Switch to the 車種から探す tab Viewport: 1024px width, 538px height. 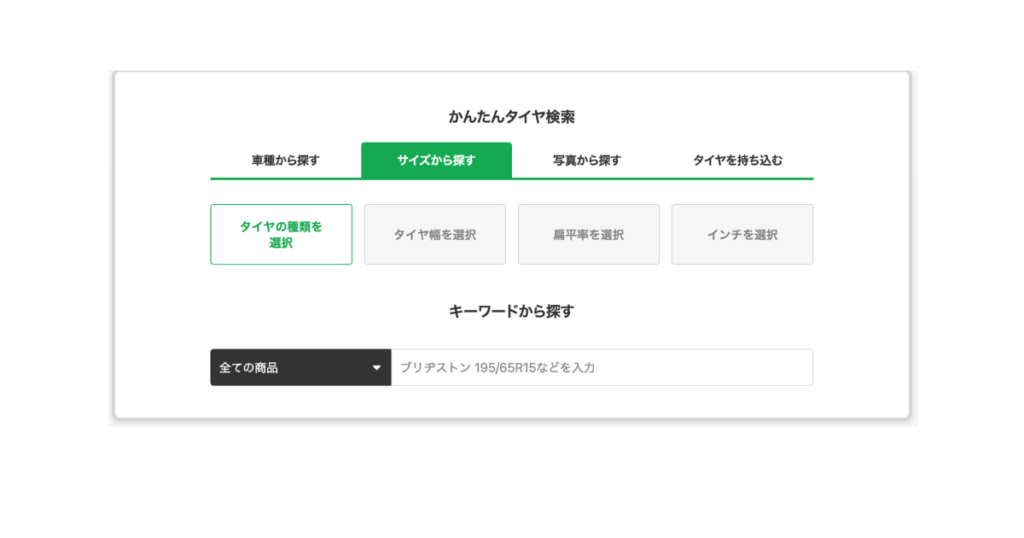coord(285,160)
